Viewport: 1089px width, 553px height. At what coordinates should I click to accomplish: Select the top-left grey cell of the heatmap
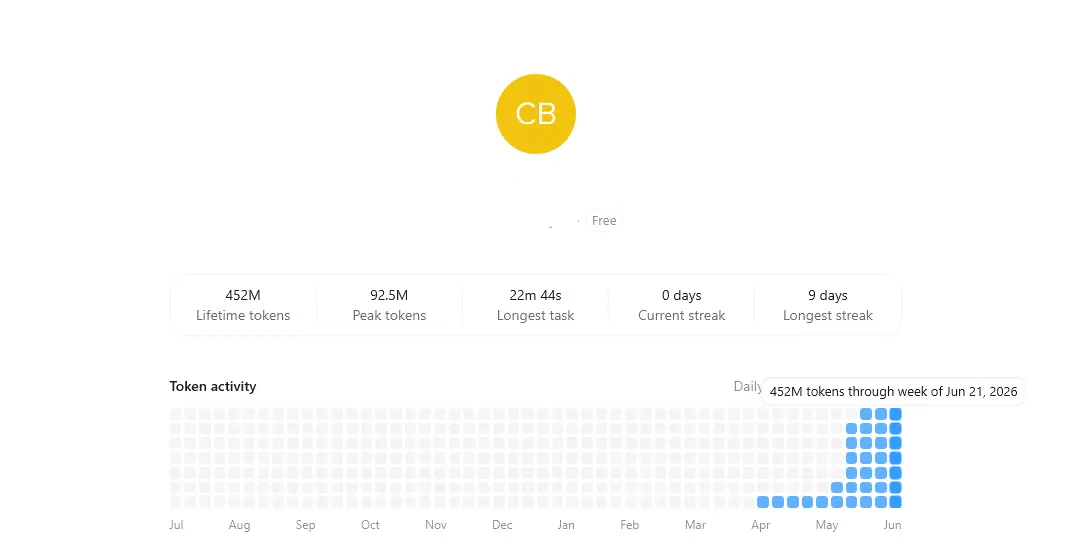[x=175, y=414]
